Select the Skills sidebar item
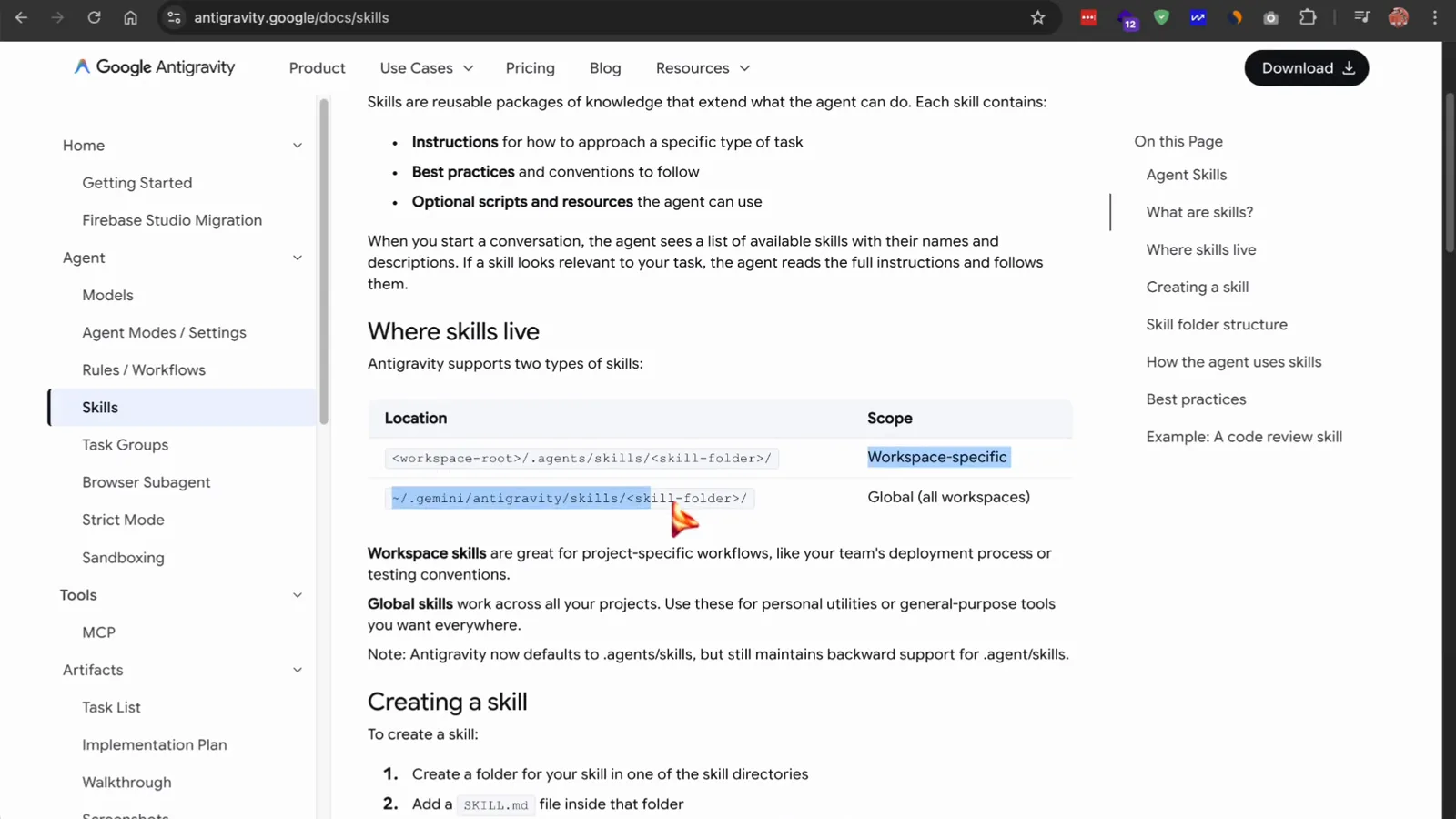 coord(182,408)
